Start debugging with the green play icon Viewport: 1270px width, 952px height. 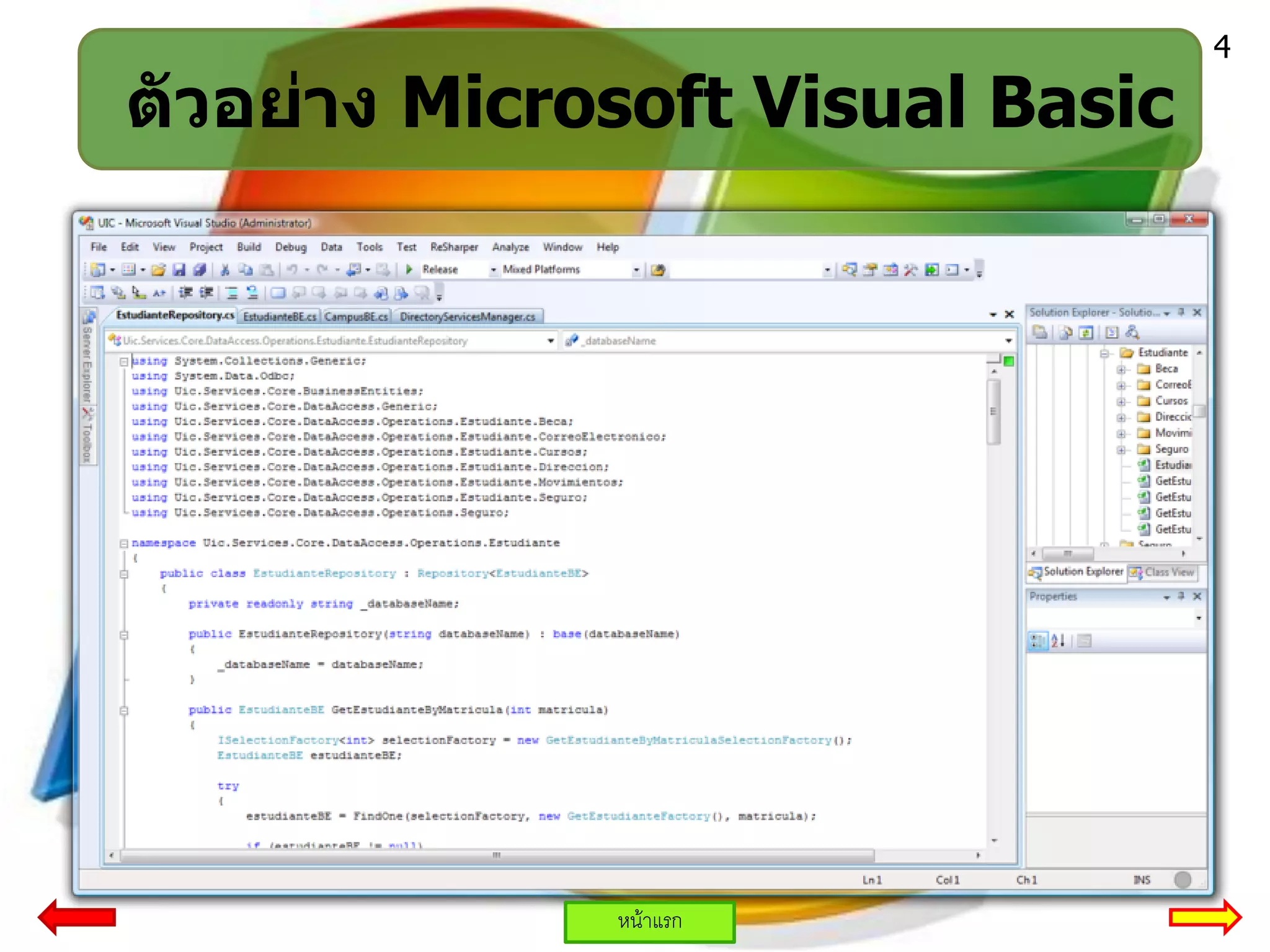(x=409, y=270)
